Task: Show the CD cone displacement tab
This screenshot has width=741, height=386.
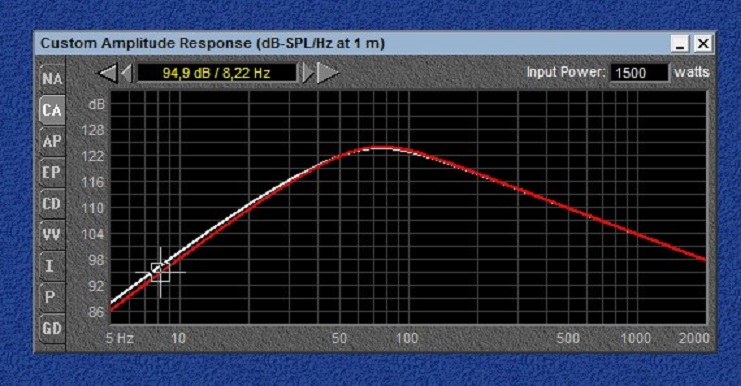Action: pos(52,203)
